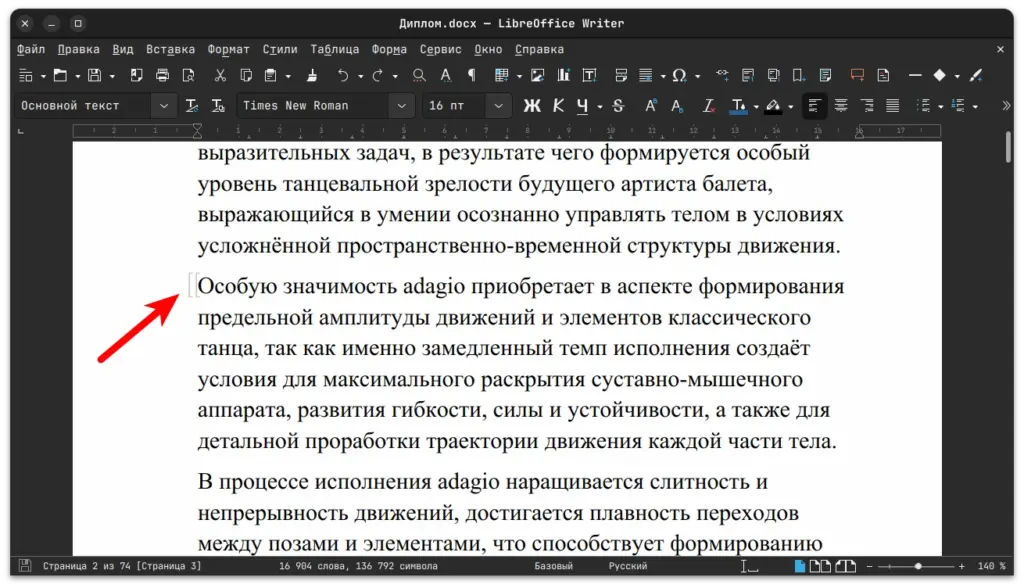Insert a chart
This screenshot has width=1024, height=588.
click(563, 75)
